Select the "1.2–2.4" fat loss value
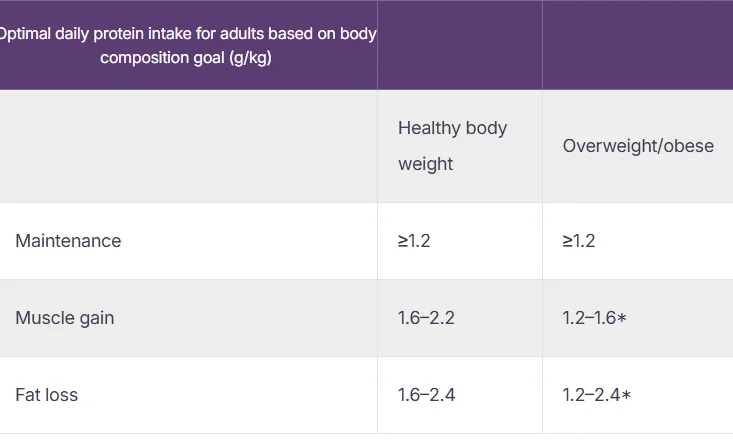The width and height of the screenshot is (733, 441). [590, 395]
